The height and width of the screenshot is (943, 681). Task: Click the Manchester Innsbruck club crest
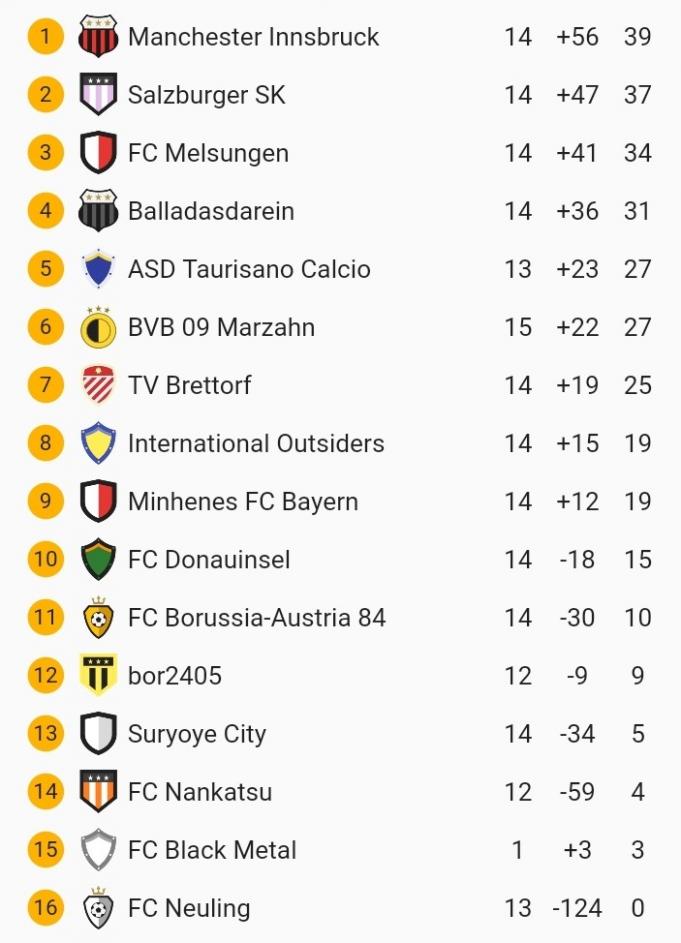pos(98,37)
